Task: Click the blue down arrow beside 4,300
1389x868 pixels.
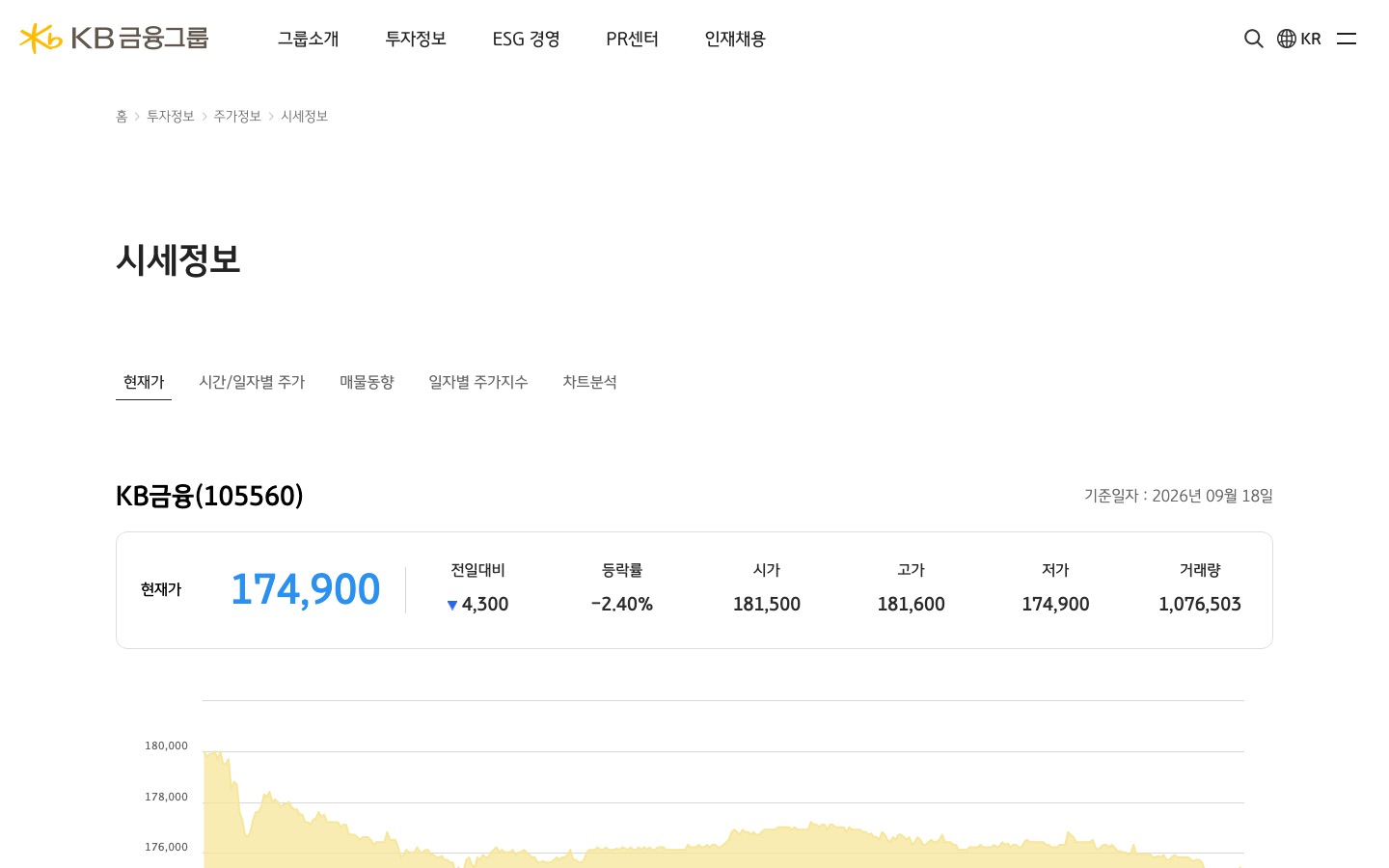Action: (451, 605)
